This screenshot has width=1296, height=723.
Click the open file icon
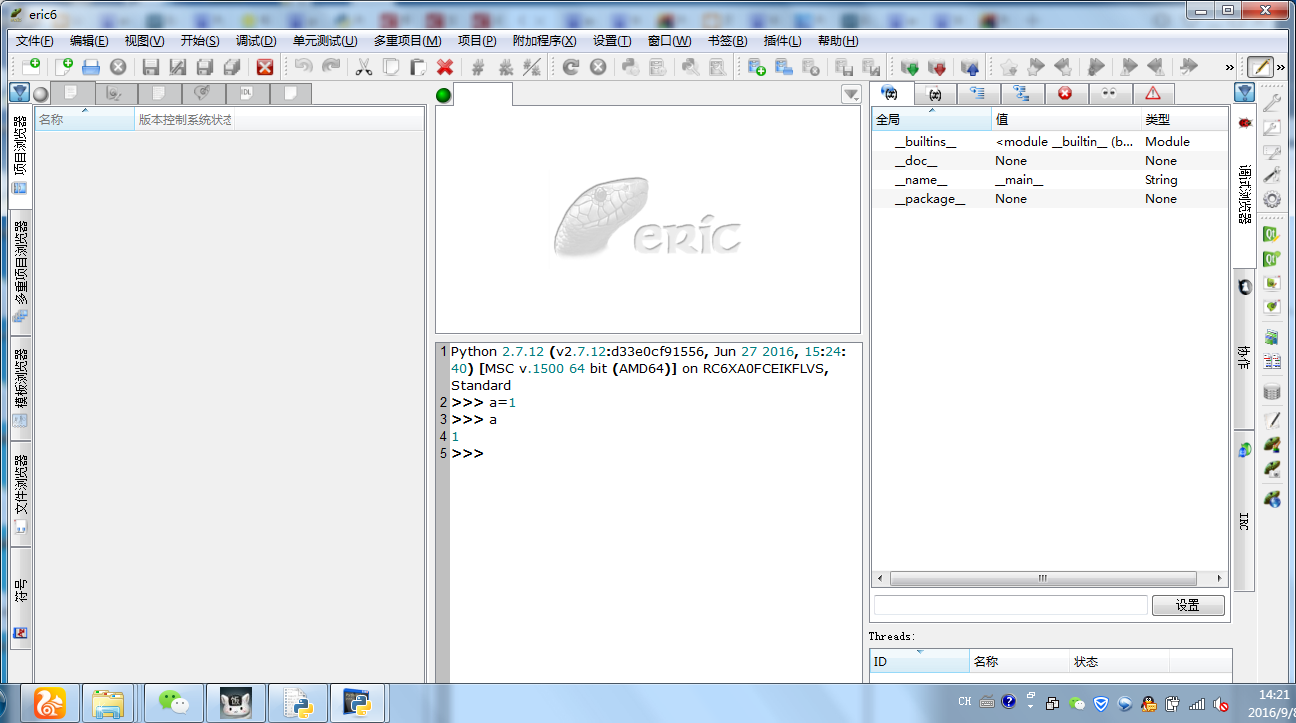(91, 66)
